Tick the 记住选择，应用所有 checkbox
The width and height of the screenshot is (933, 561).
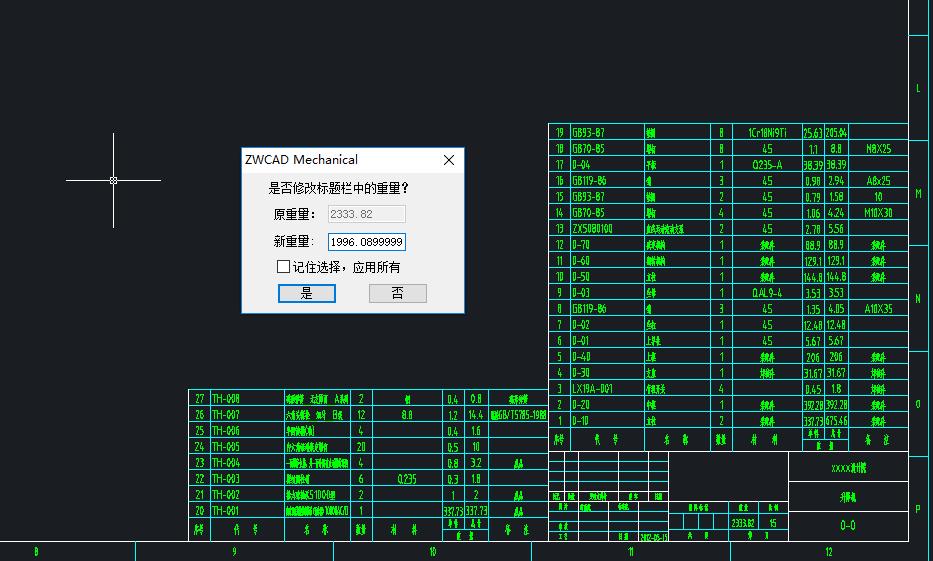(283, 267)
